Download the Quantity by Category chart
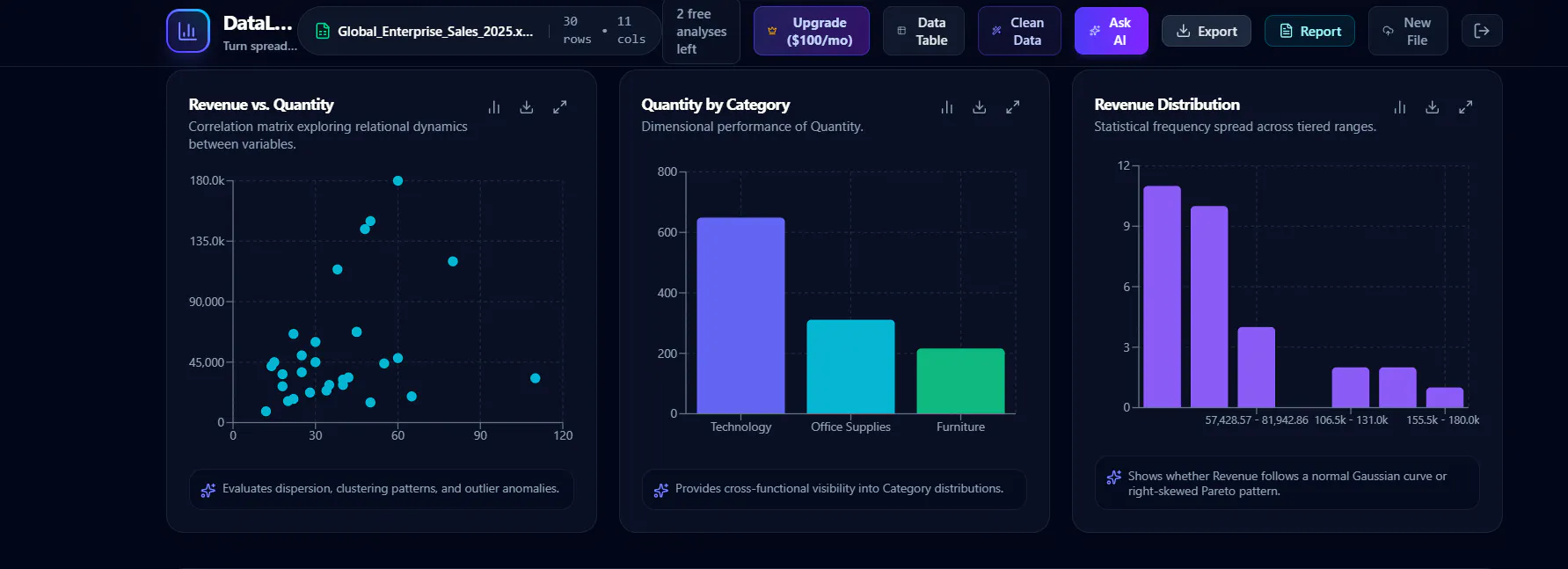 980,107
